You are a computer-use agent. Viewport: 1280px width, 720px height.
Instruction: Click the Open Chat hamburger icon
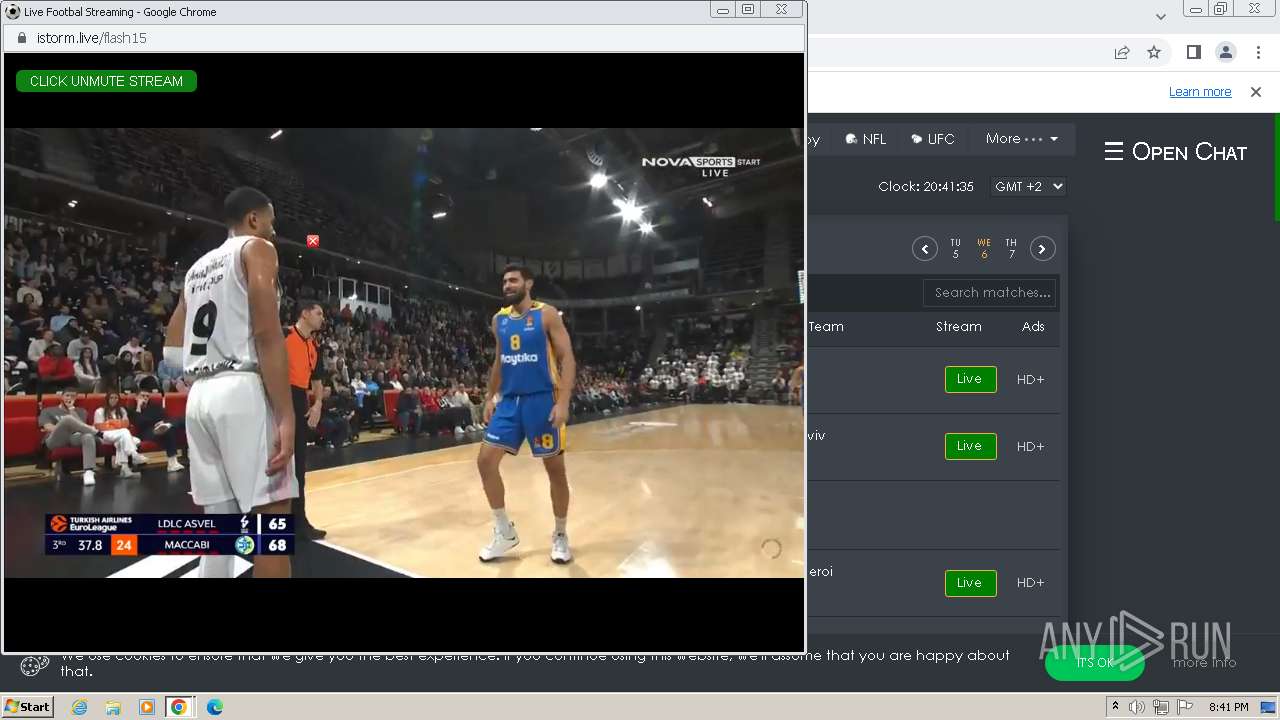[1114, 152]
